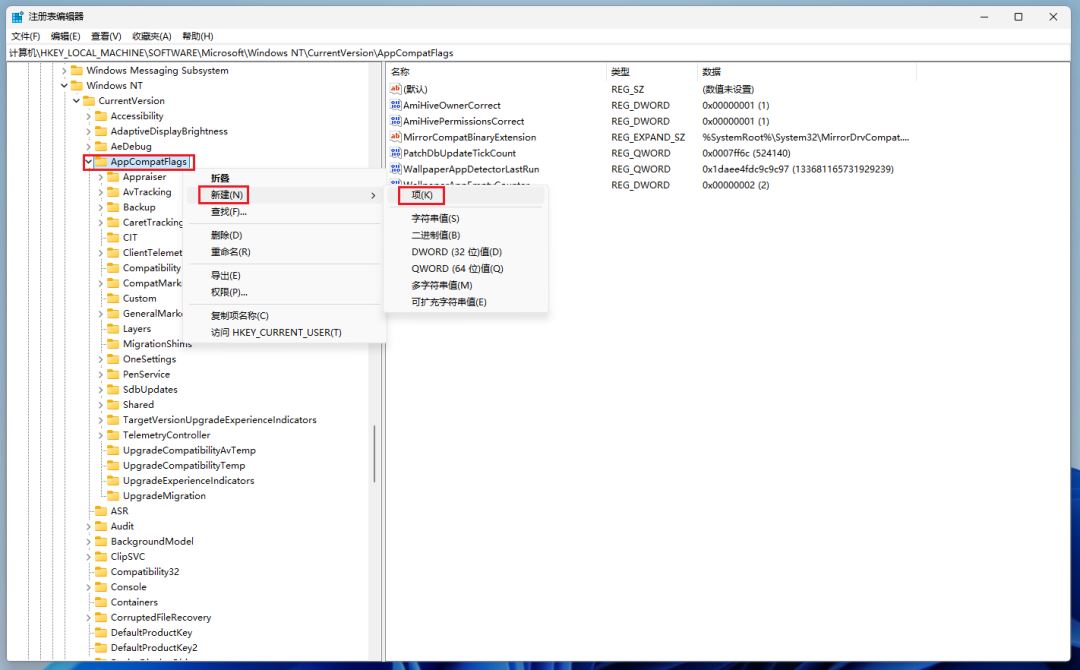Image resolution: width=1080 pixels, height=670 pixels.
Task: Click the AmiHiveOwnerCorrect DWORD value icon
Action: 395,105
